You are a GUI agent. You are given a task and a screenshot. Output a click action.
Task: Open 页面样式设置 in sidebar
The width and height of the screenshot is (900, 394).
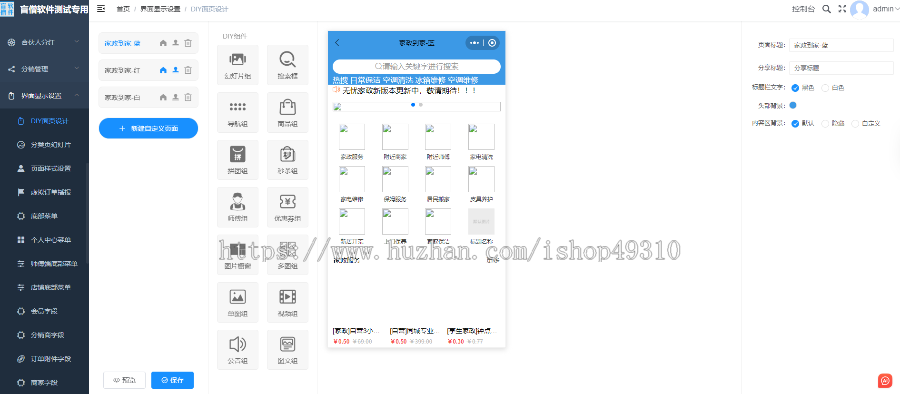pos(44,168)
